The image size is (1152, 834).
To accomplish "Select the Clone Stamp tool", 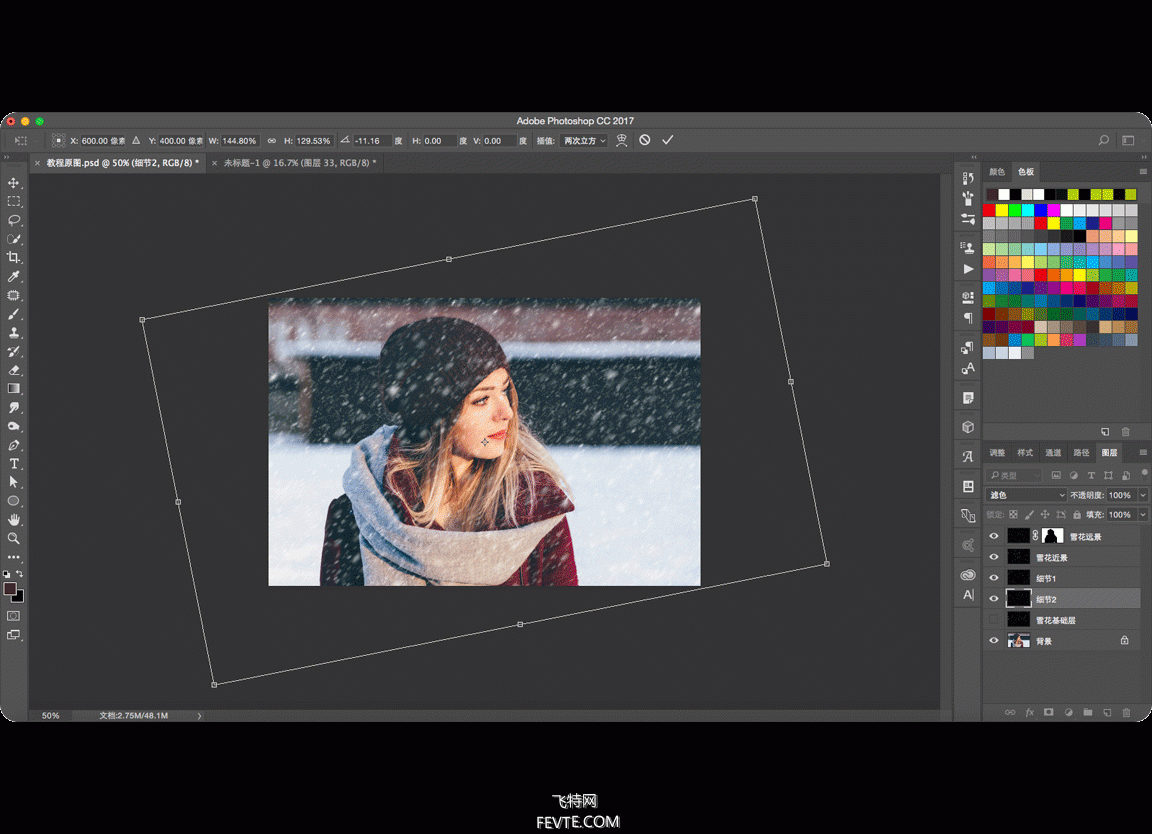I will tap(13, 332).
